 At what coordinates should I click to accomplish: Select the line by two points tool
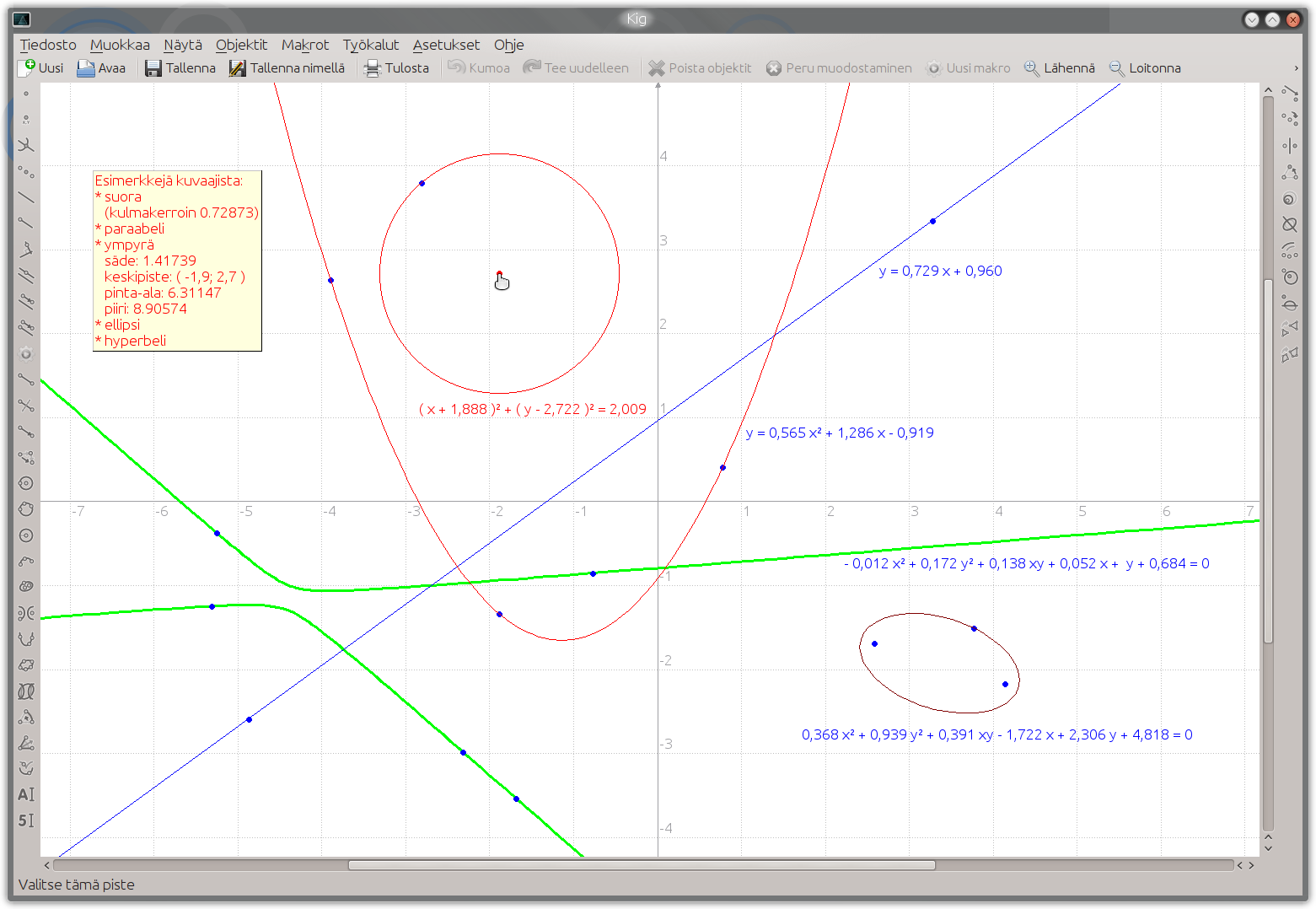pyautogui.click(x=26, y=198)
